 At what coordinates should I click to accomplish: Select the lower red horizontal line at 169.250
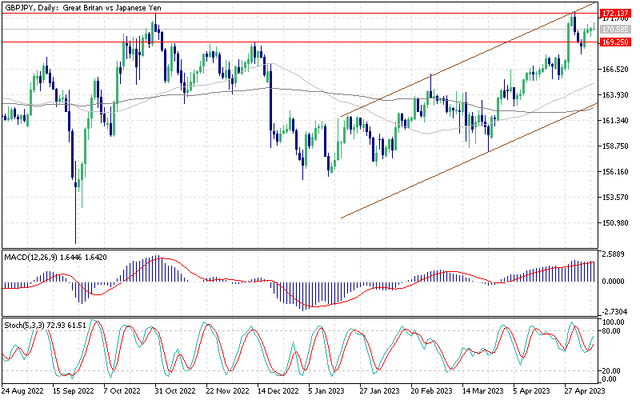point(300,43)
